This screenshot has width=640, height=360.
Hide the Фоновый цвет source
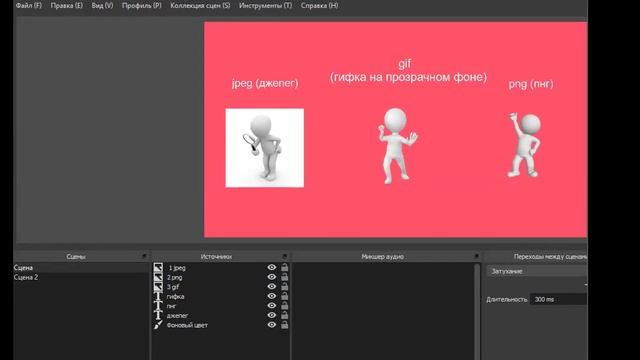(x=271, y=325)
